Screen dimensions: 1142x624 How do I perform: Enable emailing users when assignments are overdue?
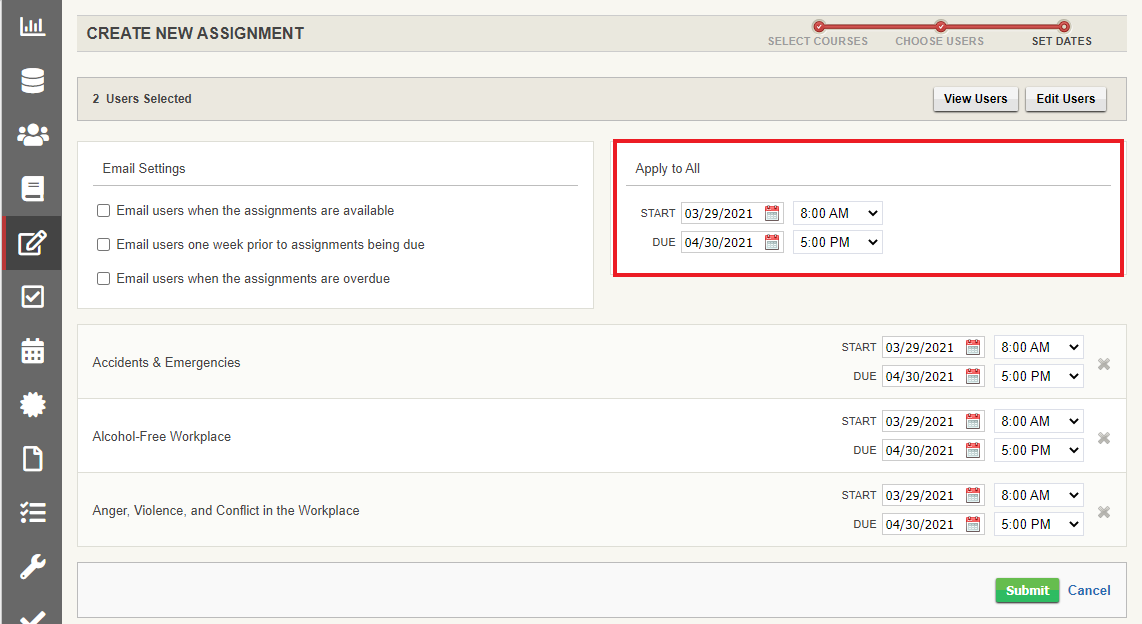[103, 278]
